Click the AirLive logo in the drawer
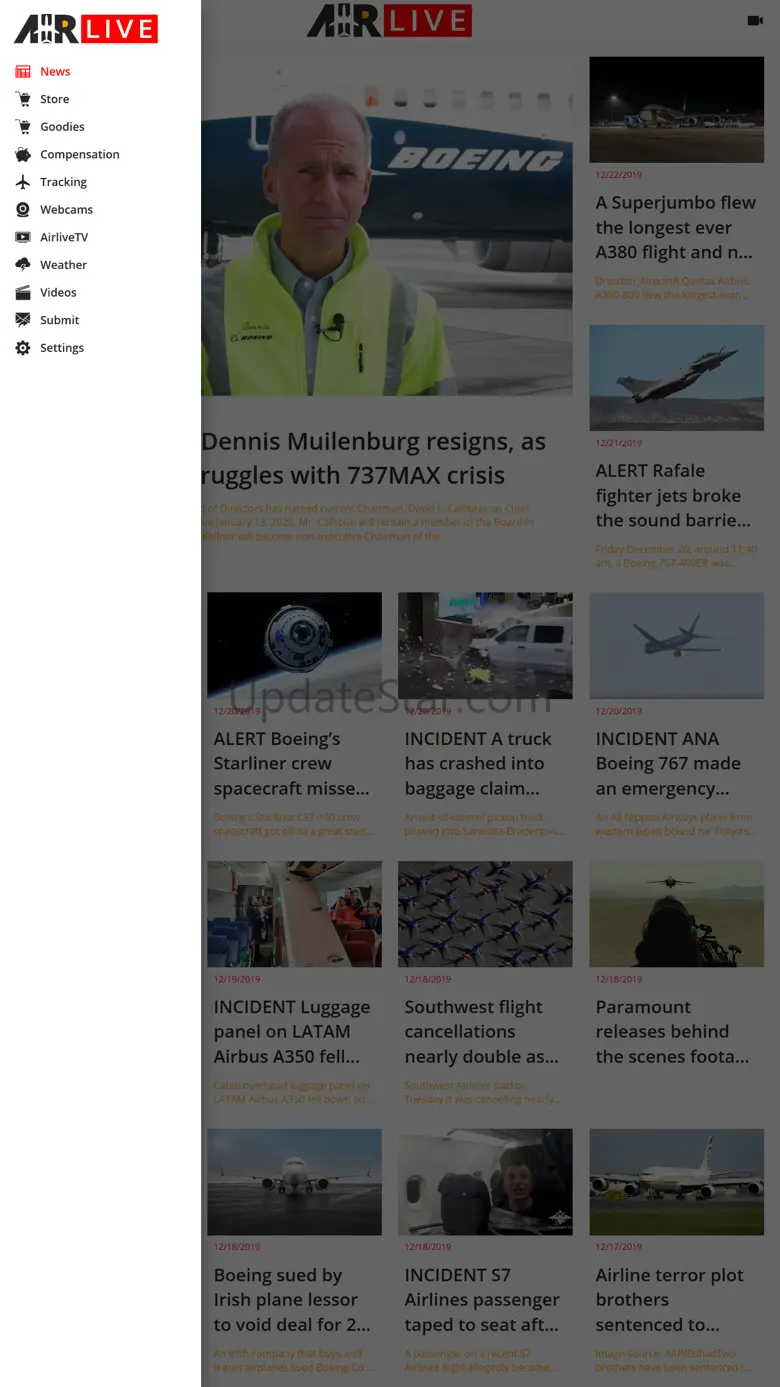The height and width of the screenshot is (1387, 780). pos(86,29)
